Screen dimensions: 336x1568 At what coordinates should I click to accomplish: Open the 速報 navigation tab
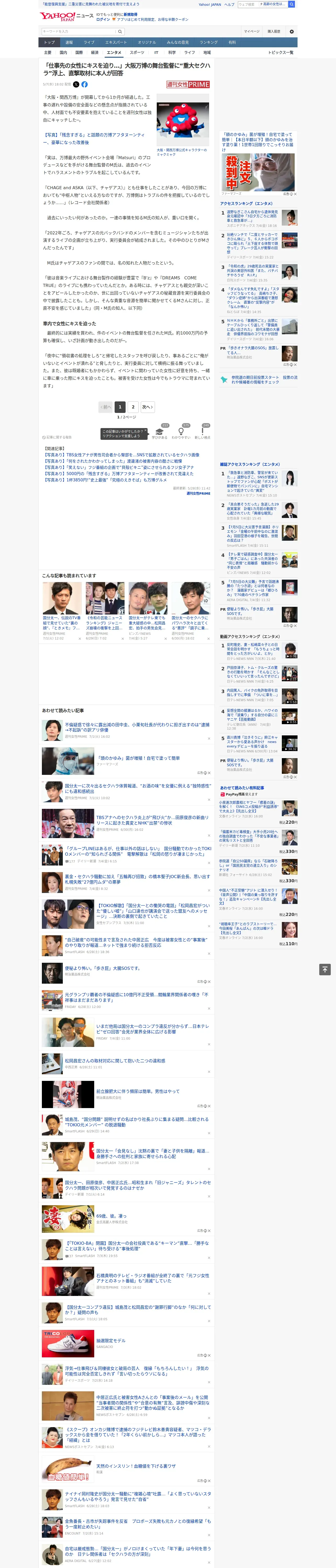click(69, 43)
